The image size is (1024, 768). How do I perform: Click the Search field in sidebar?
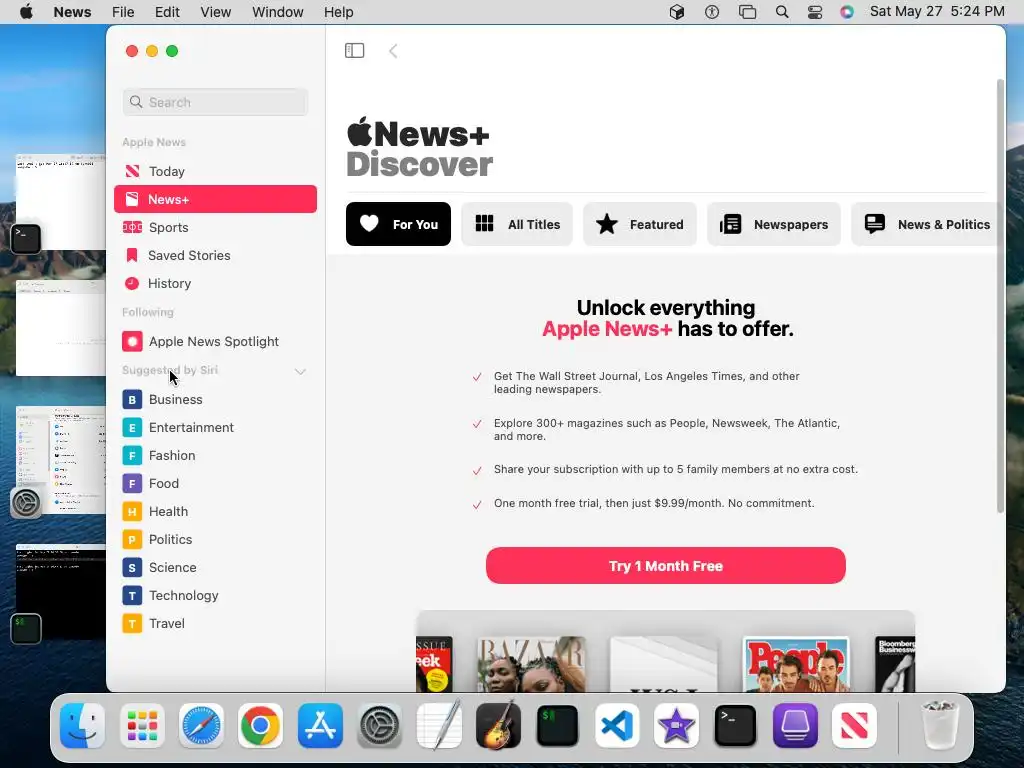(x=215, y=102)
